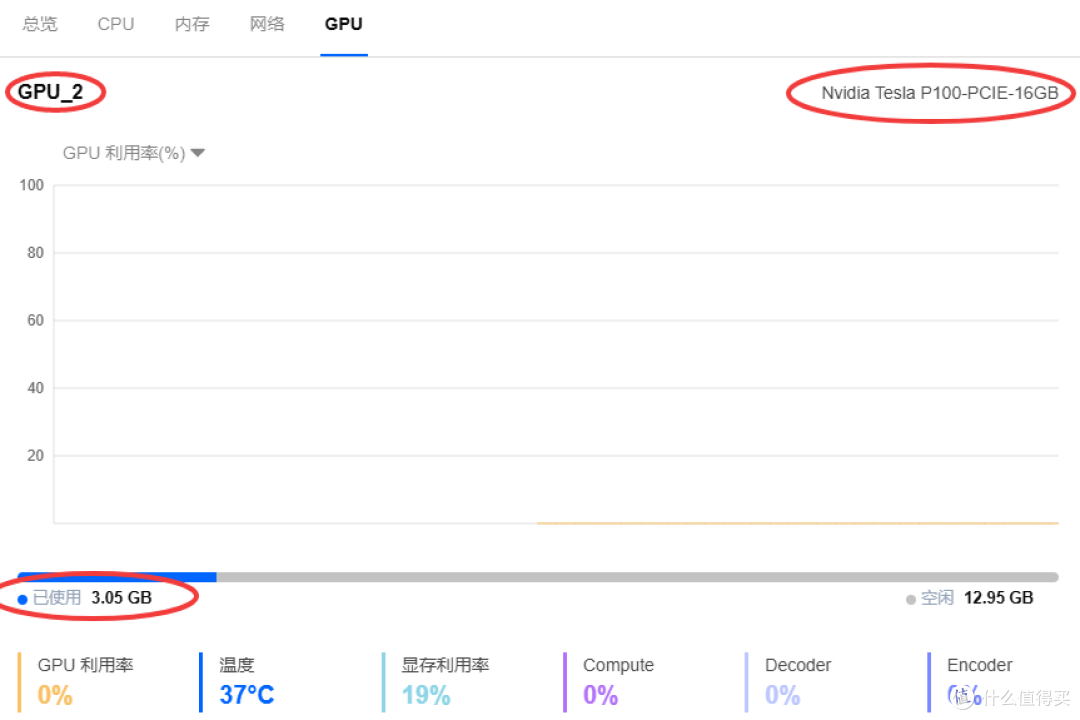
Task: Click the GPU 利用率 0% stat
Action: (x=76, y=681)
